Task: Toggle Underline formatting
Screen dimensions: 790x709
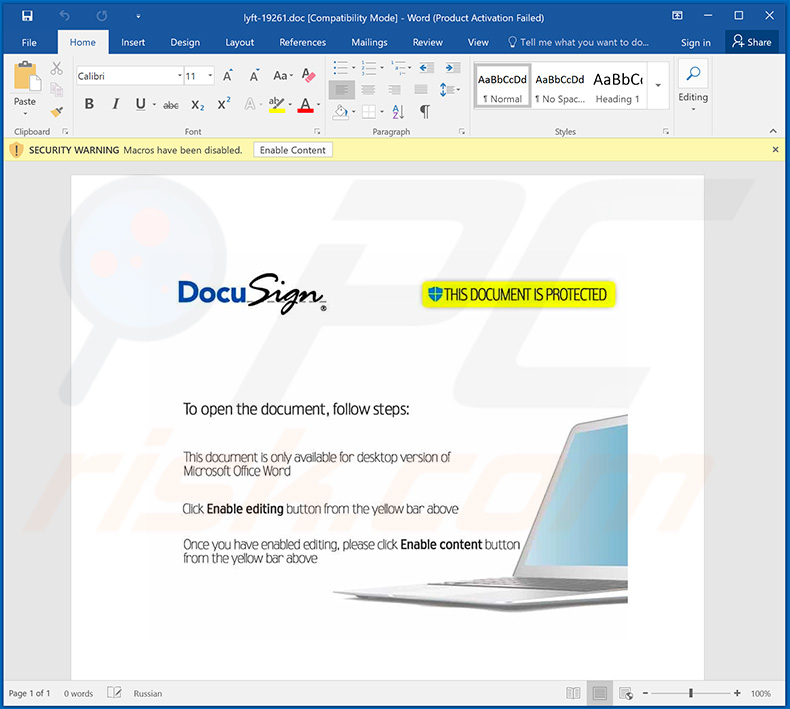Action: (141, 104)
